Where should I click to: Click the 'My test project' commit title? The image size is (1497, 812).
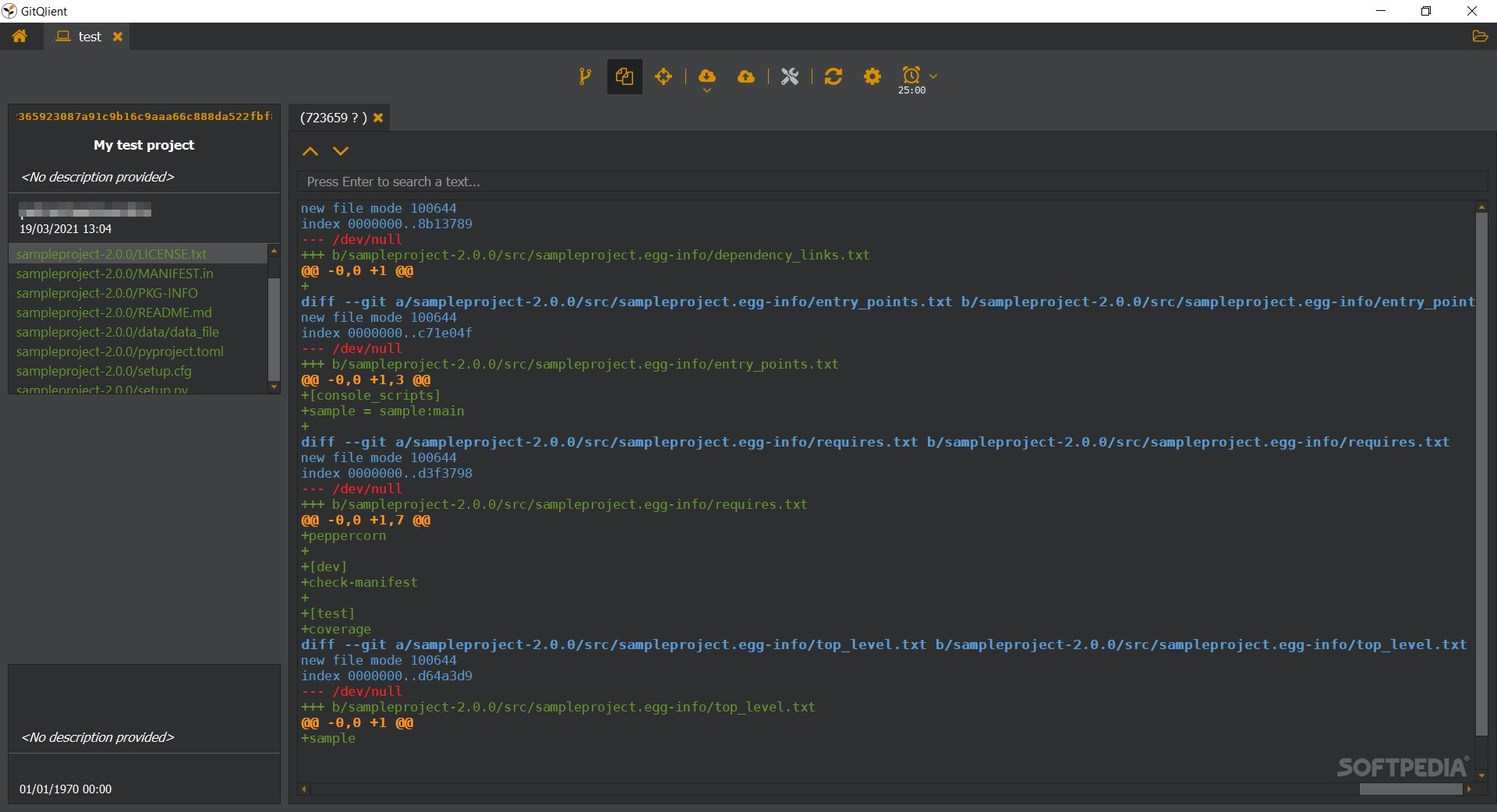click(x=144, y=145)
